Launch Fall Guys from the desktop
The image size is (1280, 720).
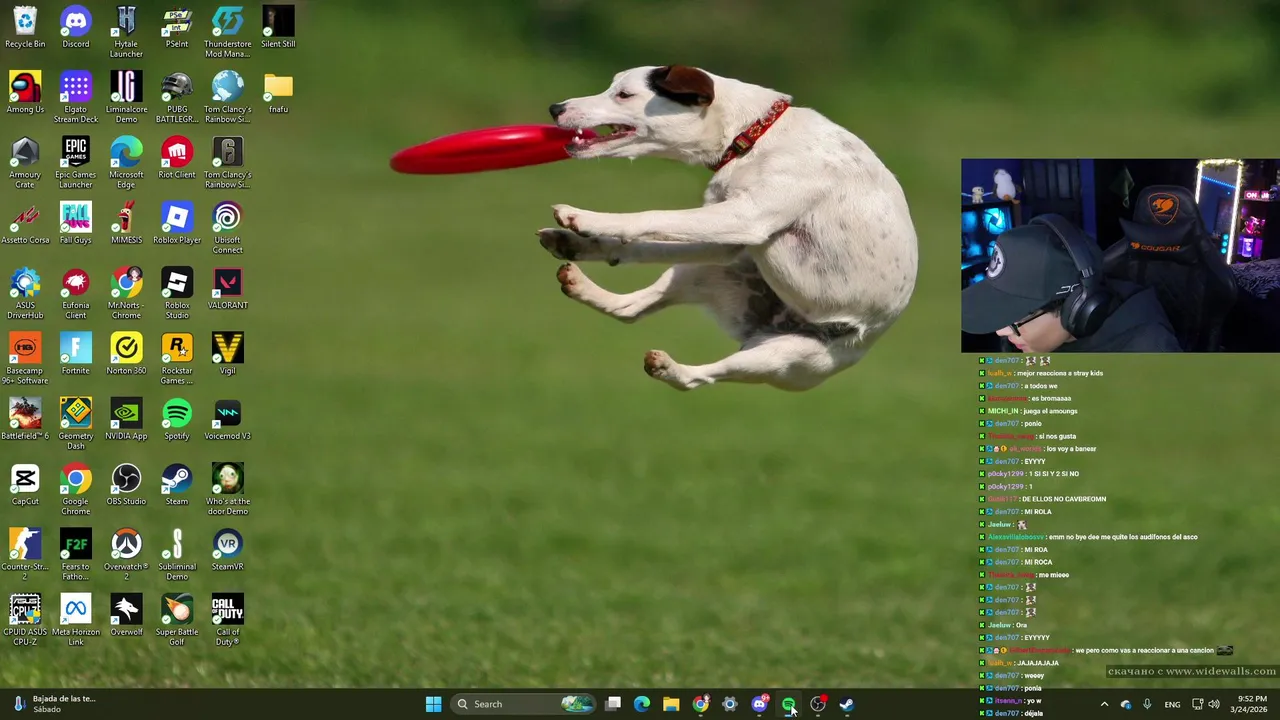click(x=75, y=224)
